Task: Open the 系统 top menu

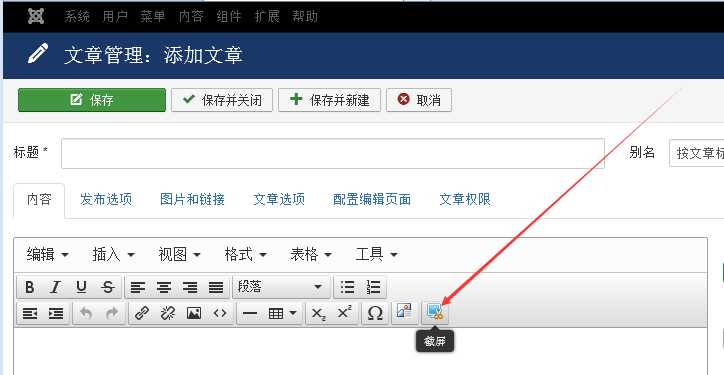Action: click(x=77, y=16)
